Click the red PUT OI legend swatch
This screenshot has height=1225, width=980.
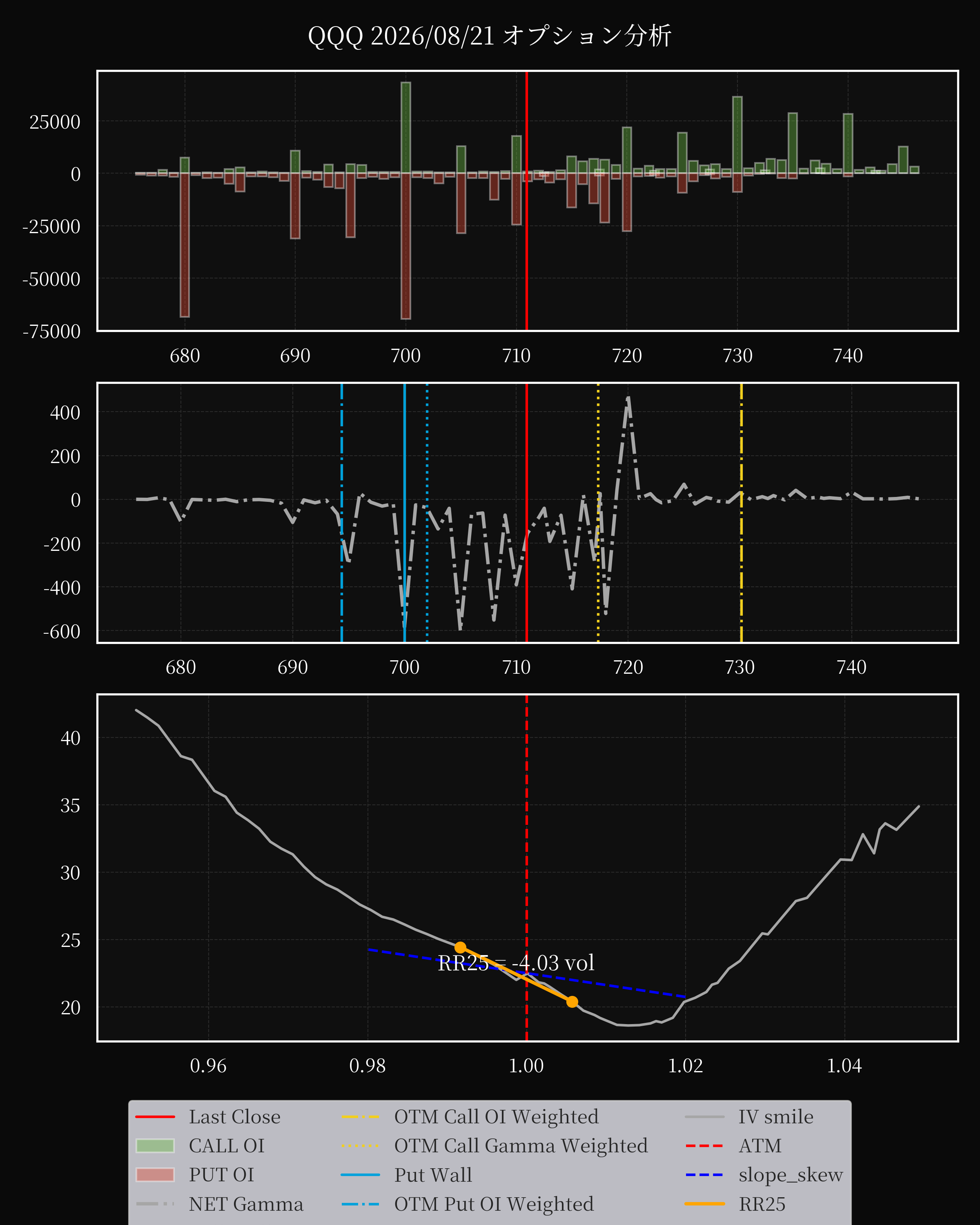[x=155, y=1175]
